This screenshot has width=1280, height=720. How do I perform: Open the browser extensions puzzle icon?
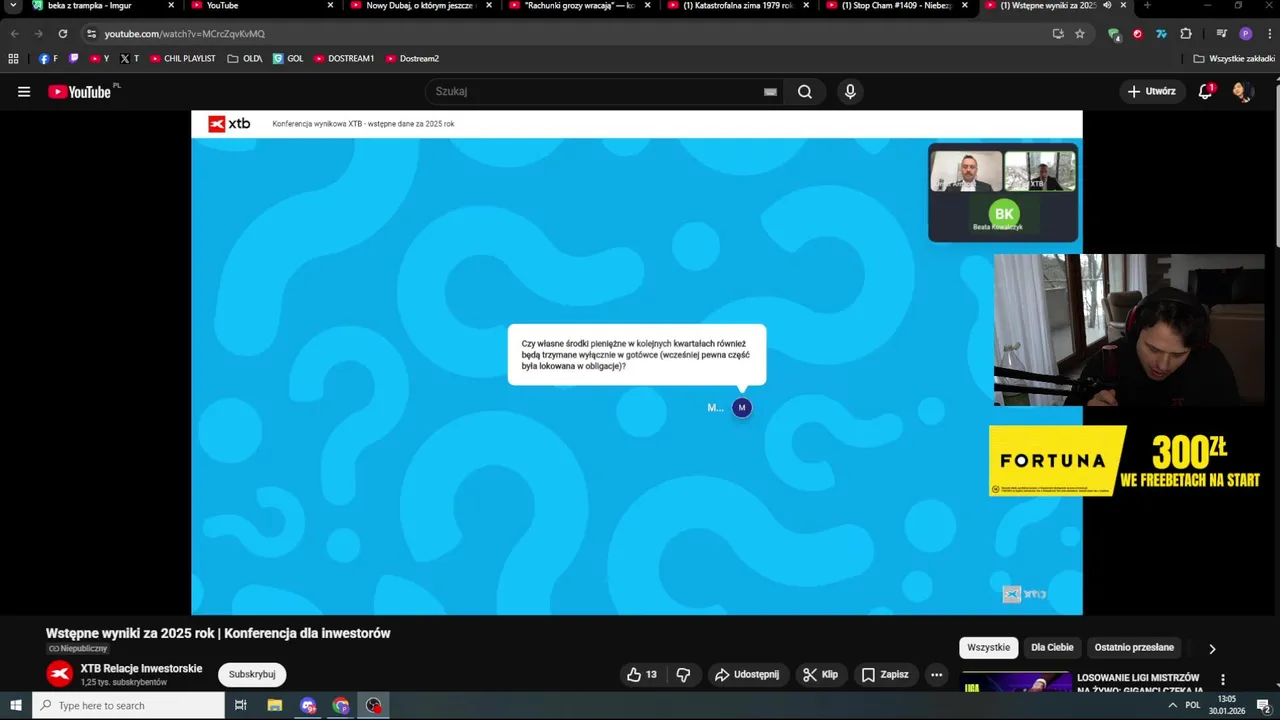click(x=1186, y=34)
